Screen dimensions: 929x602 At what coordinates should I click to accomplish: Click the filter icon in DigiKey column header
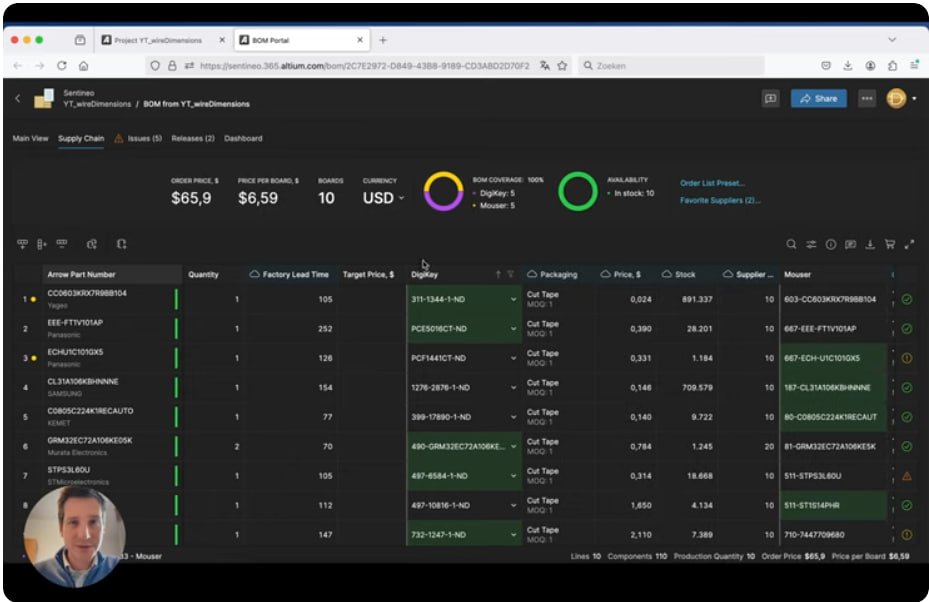pos(511,274)
